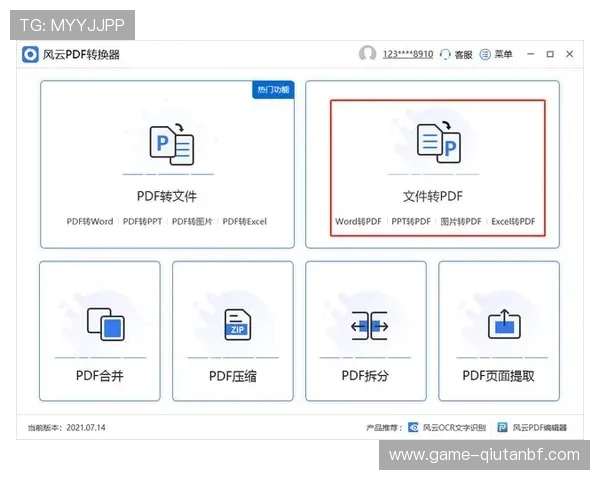600x480 pixels.
Task: Open 风云PDF编辑器 recommendation link
Action: (x=540, y=428)
